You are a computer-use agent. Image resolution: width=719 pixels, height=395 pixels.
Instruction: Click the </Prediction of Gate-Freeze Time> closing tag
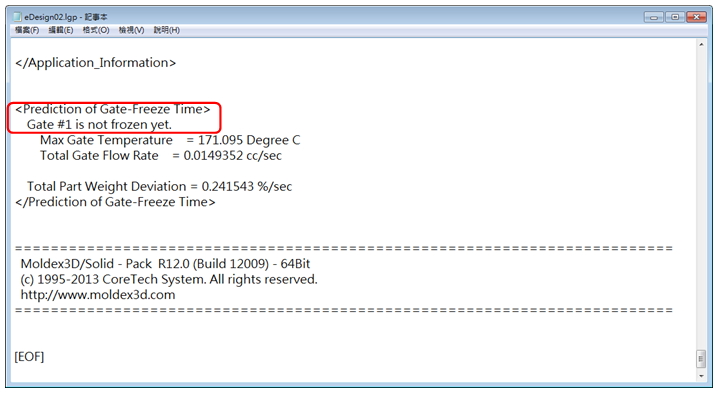point(115,202)
